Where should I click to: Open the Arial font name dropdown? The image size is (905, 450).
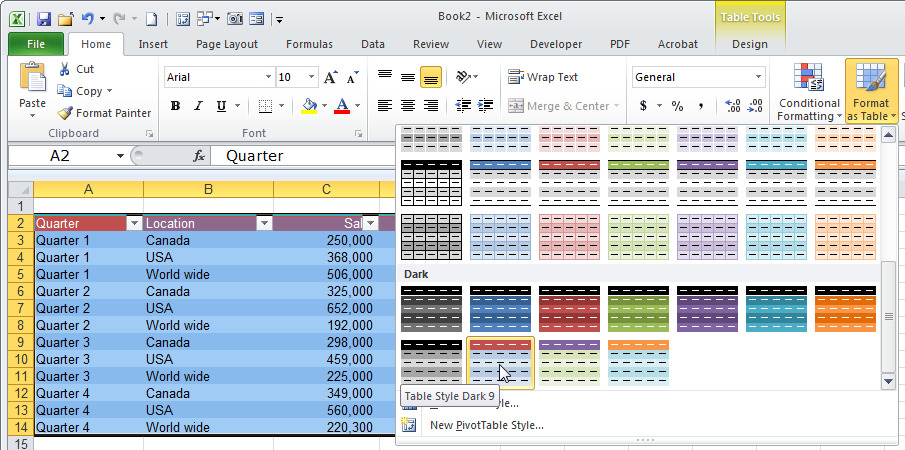coord(268,77)
